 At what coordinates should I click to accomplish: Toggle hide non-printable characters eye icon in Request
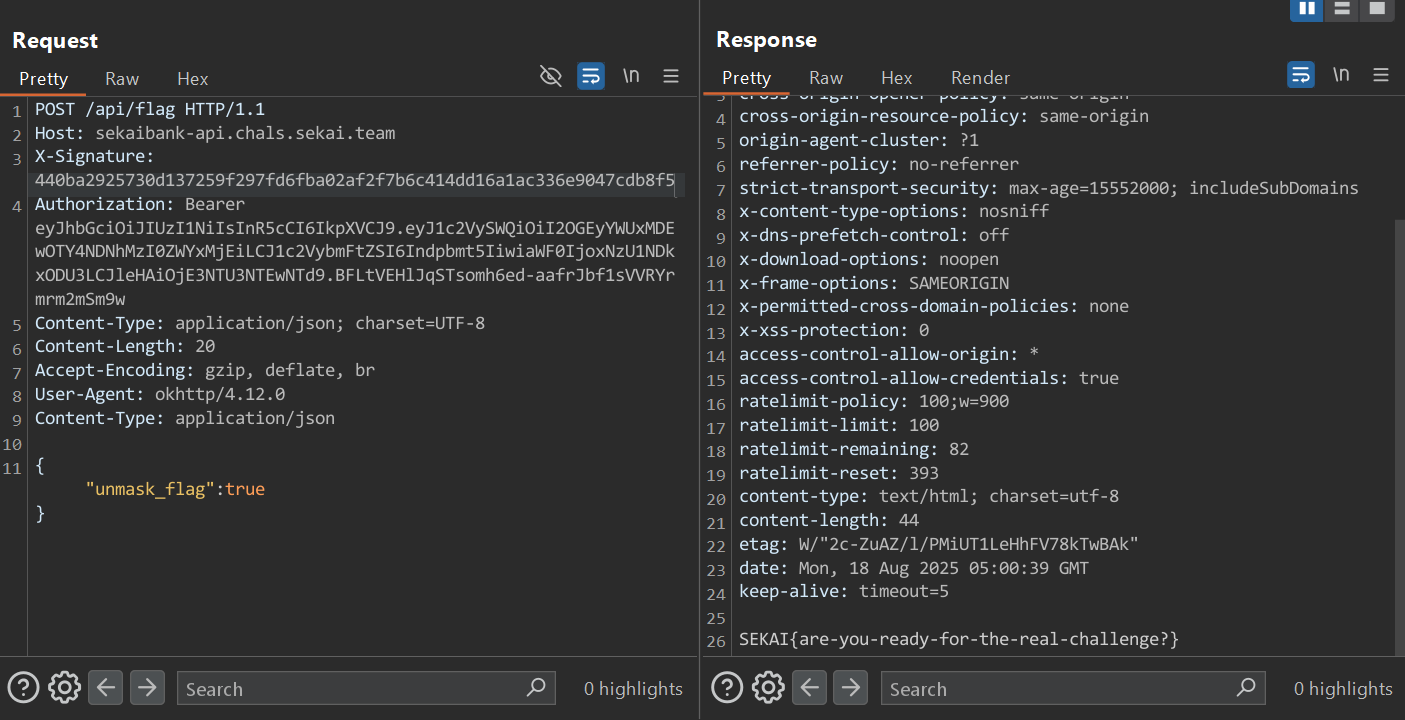[x=551, y=76]
